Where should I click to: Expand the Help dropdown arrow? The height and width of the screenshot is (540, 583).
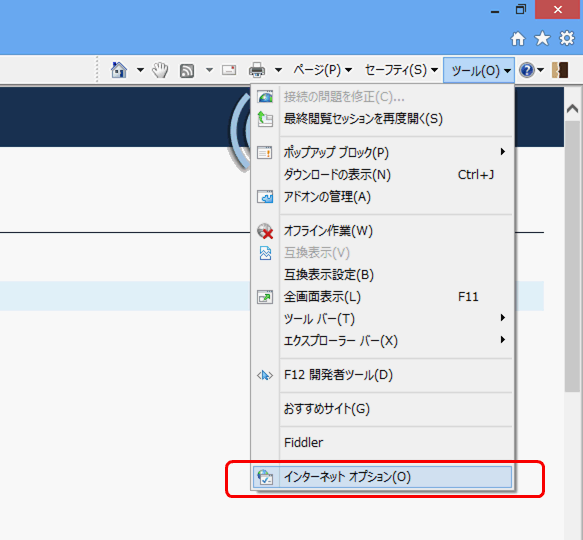541,70
